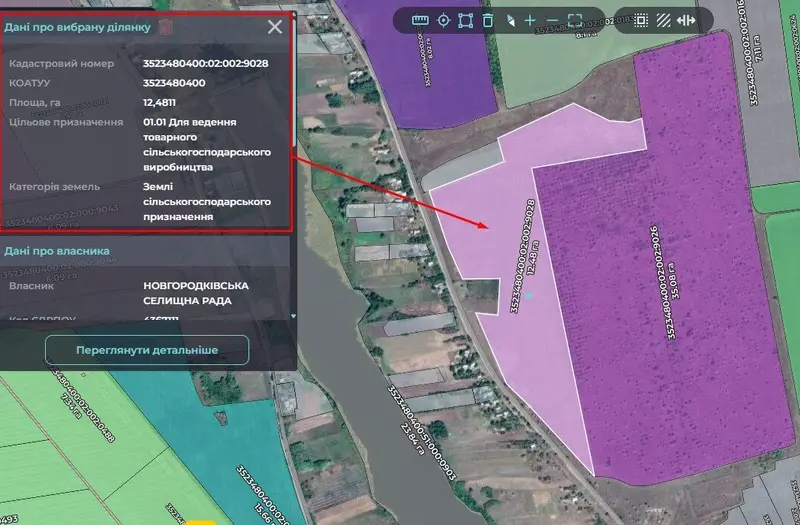Click the area value 12,4811
Screen dimensions: 800x525
point(159,103)
